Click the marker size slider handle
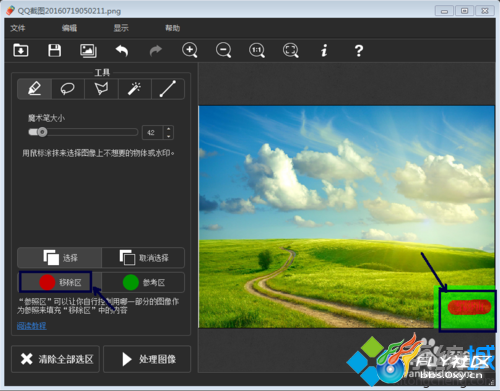Image resolution: width=500 pixels, height=391 pixels. tap(42, 132)
